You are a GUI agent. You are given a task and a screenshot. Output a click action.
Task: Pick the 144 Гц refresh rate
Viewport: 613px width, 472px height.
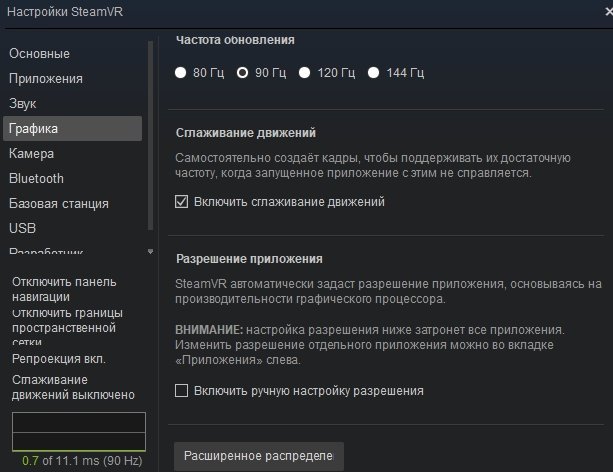click(x=374, y=73)
